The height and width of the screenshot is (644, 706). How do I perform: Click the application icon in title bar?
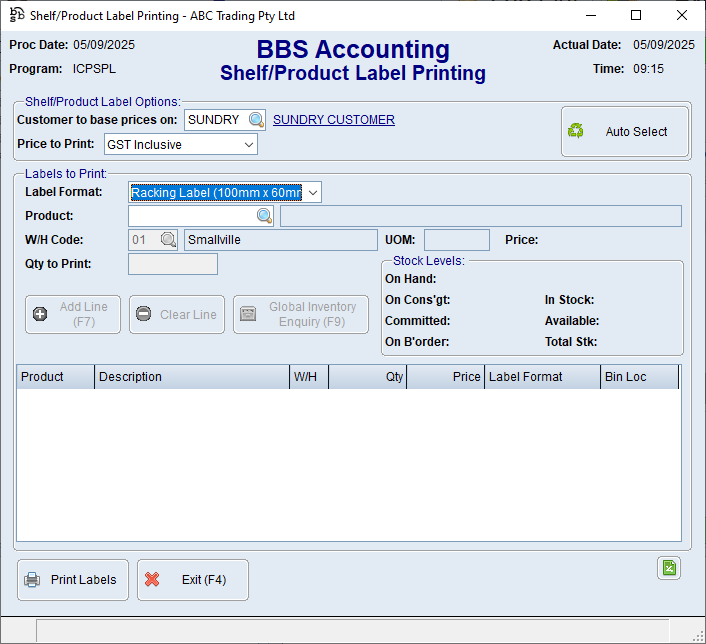16,15
